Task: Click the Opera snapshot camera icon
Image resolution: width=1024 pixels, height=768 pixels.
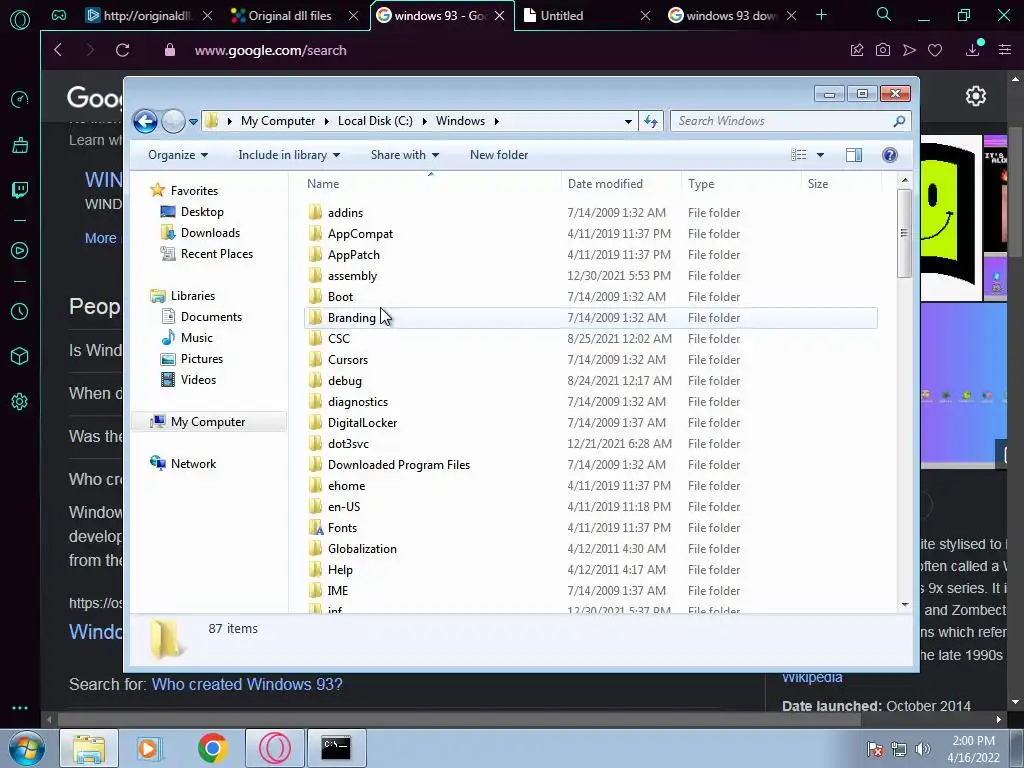Action: [x=883, y=50]
